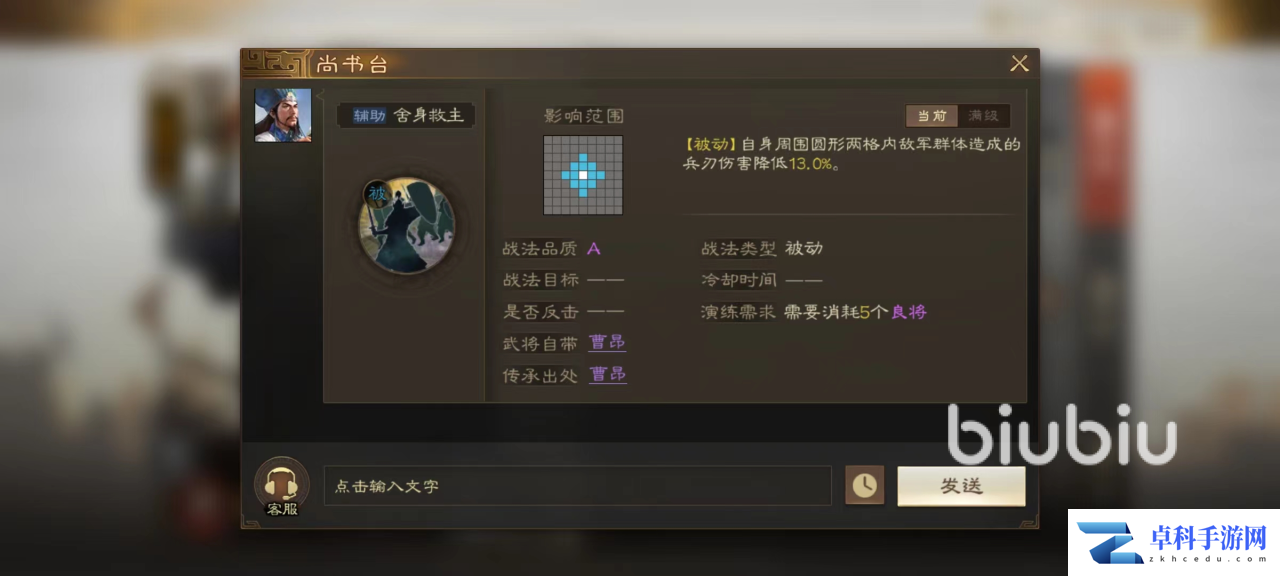This screenshot has width=1280, height=576.
Task: Select the general portrait avatar at top-left
Action: pyautogui.click(x=283, y=115)
